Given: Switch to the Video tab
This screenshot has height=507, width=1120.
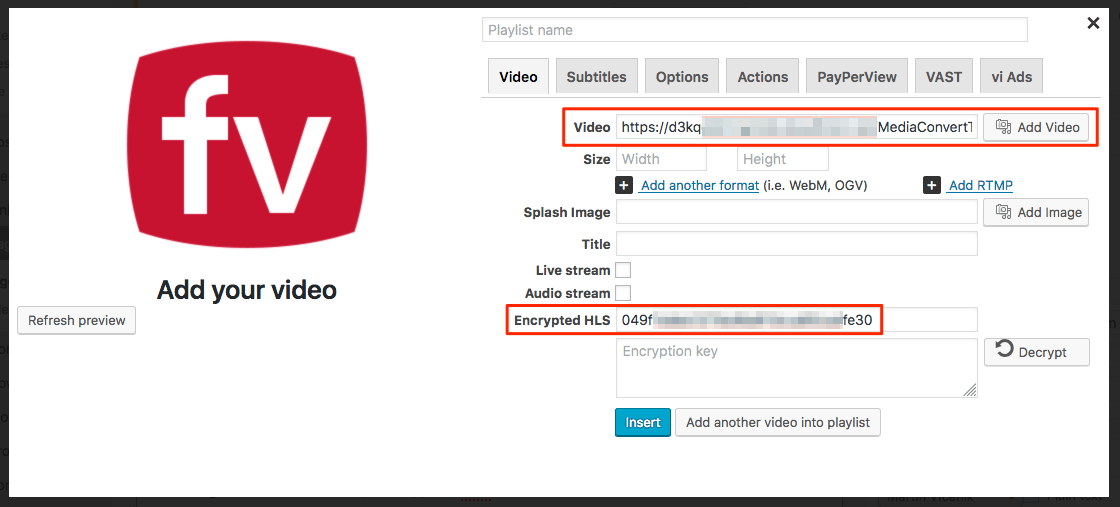Looking at the screenshot, I should tap(519, 76).
